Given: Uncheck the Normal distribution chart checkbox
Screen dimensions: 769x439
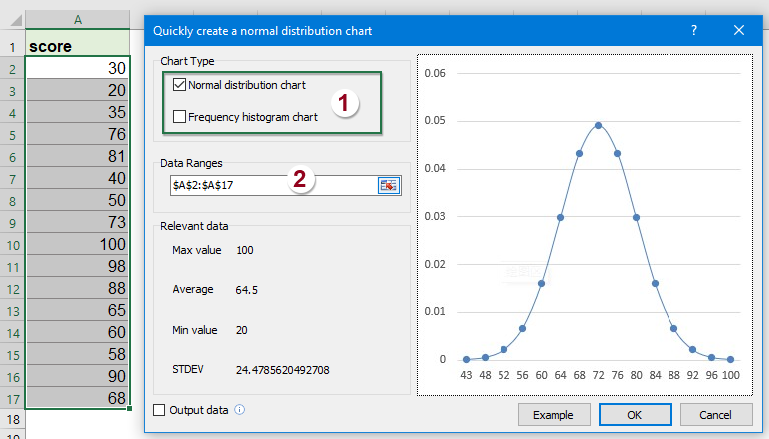Looking at the screenshot, I should click(180, 86).
